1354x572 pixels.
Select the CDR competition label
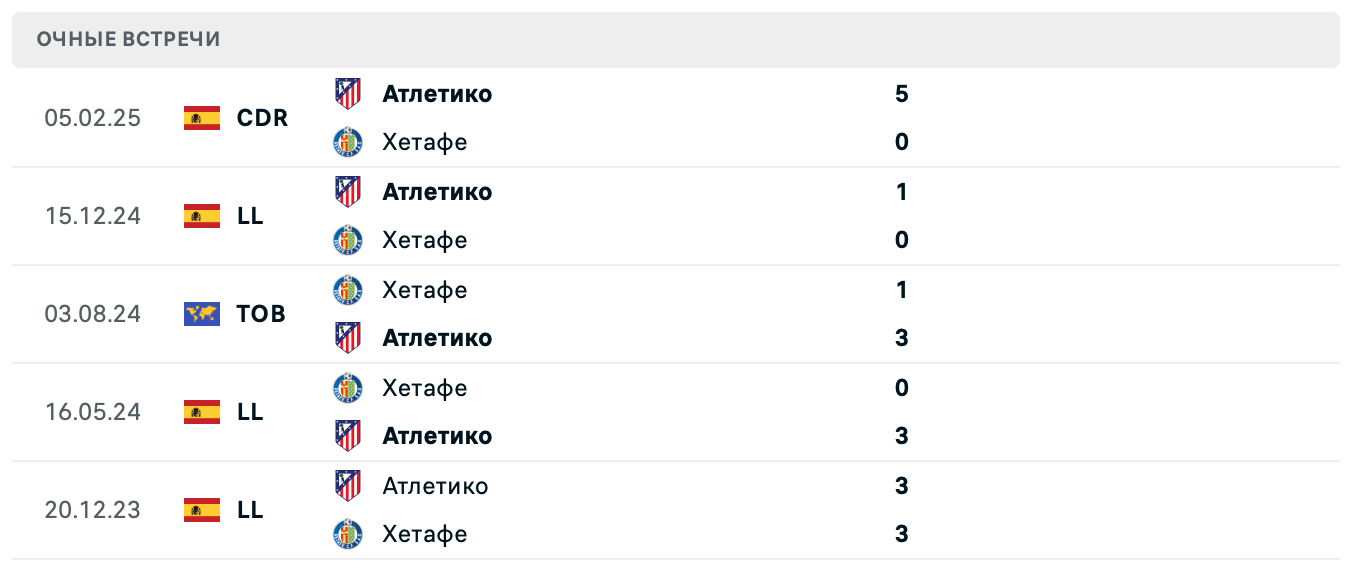point(262,118)
